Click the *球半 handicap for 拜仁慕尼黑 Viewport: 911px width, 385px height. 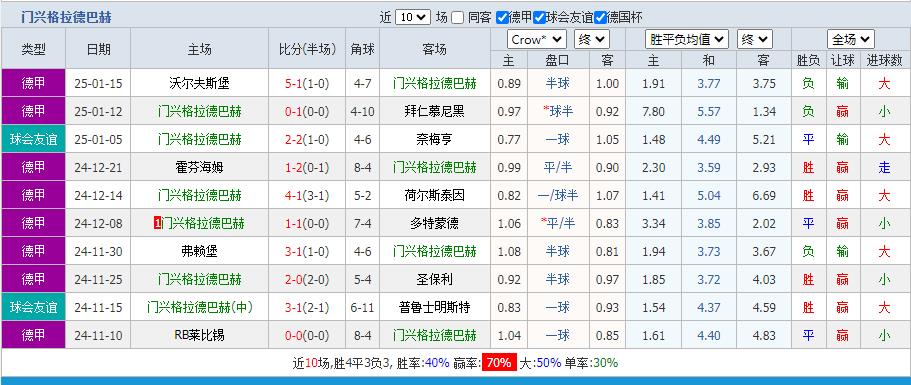[x=558, y=111]
